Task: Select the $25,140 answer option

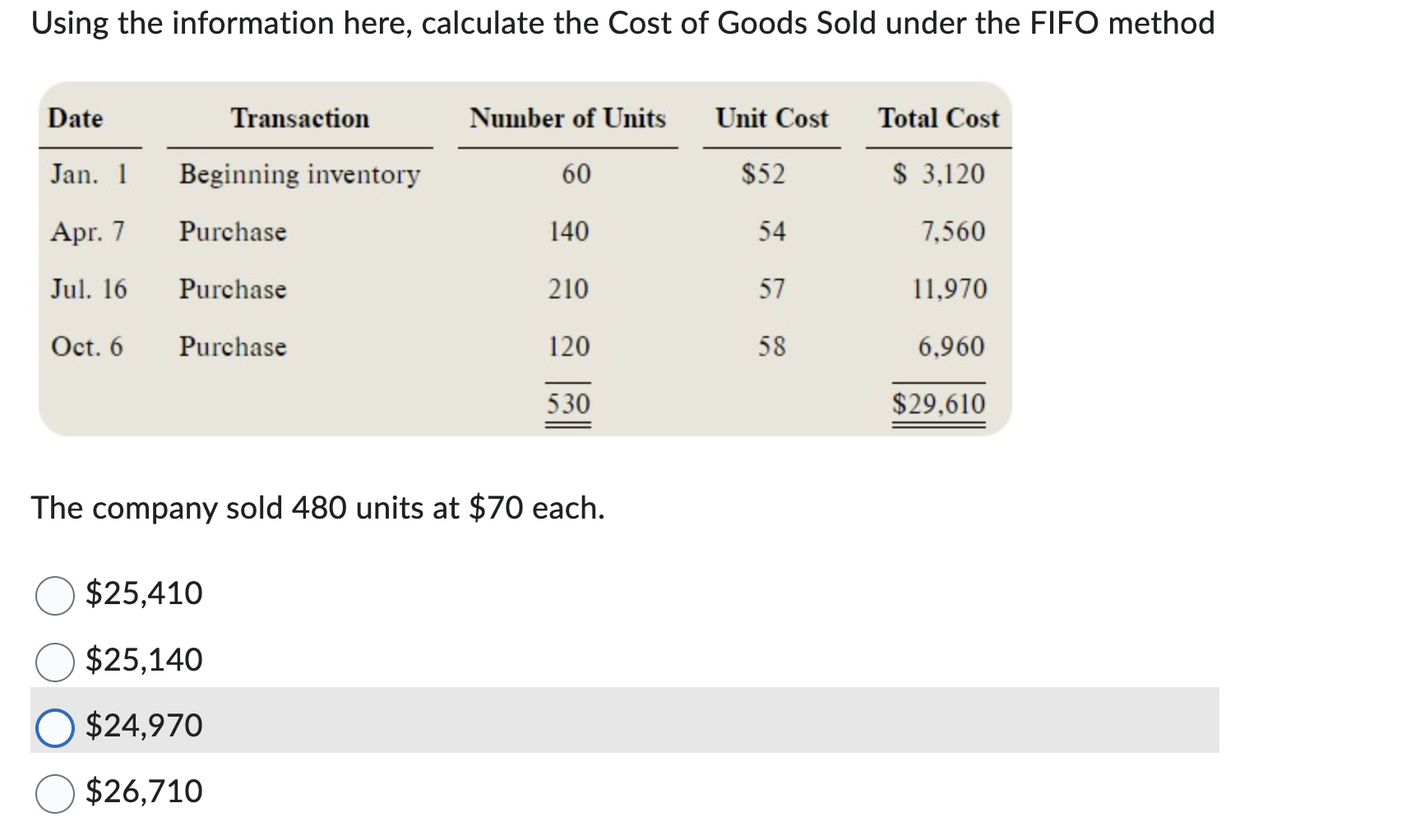Action: tap(53, 658)
